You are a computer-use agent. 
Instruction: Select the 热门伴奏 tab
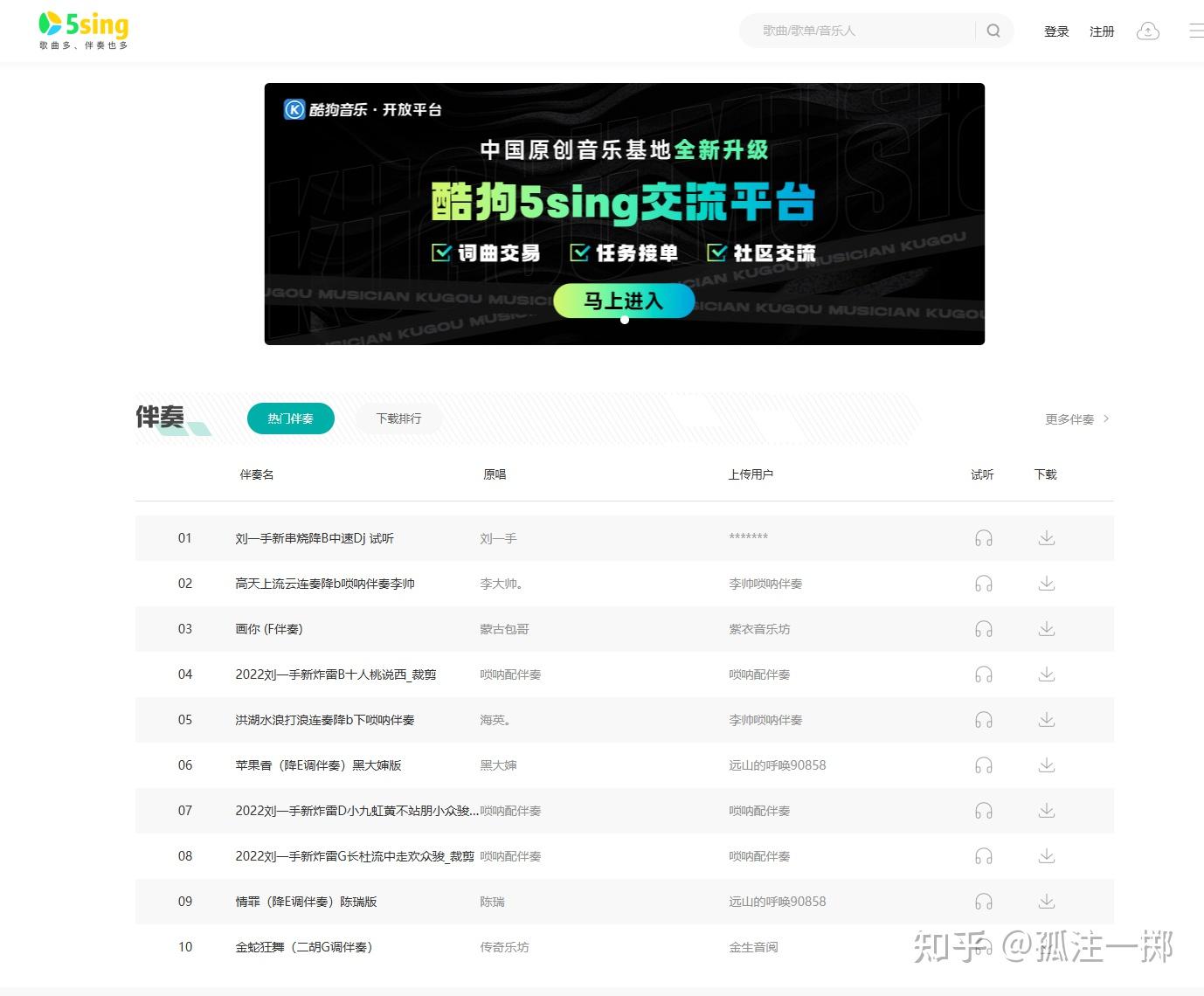coord(290,418)
